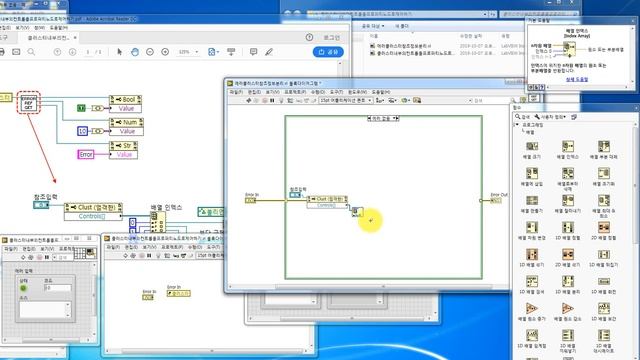Select Array Max & Min function in palette
640x360 pixels.
[x=604, y=200]
